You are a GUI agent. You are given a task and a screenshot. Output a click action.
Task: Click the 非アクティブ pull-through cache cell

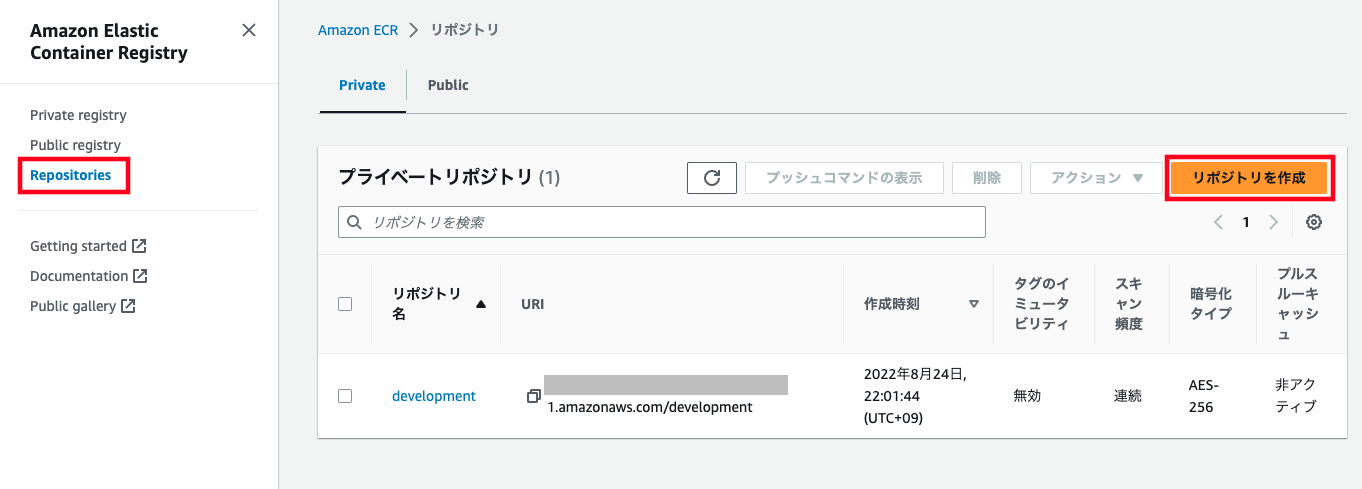point(1296,396)
